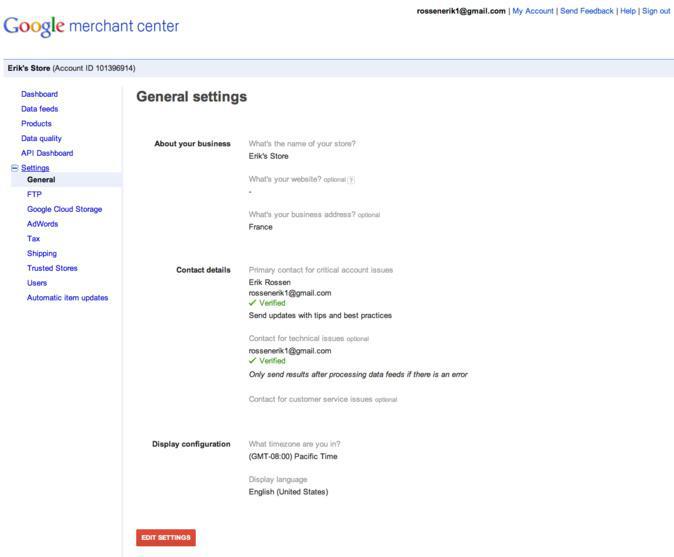Open API Dashboard
Image resolution: width=674 pixels, height=557 pixels.
(47, 153)
